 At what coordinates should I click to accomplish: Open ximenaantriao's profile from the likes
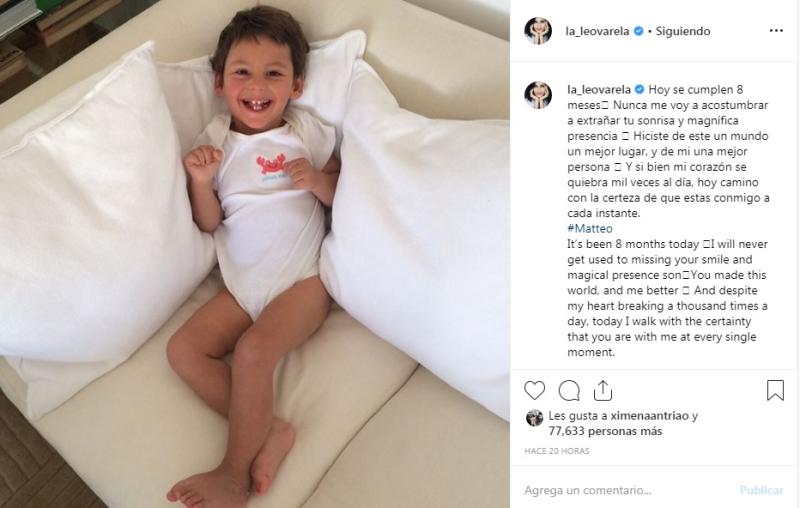coord(649,416)
